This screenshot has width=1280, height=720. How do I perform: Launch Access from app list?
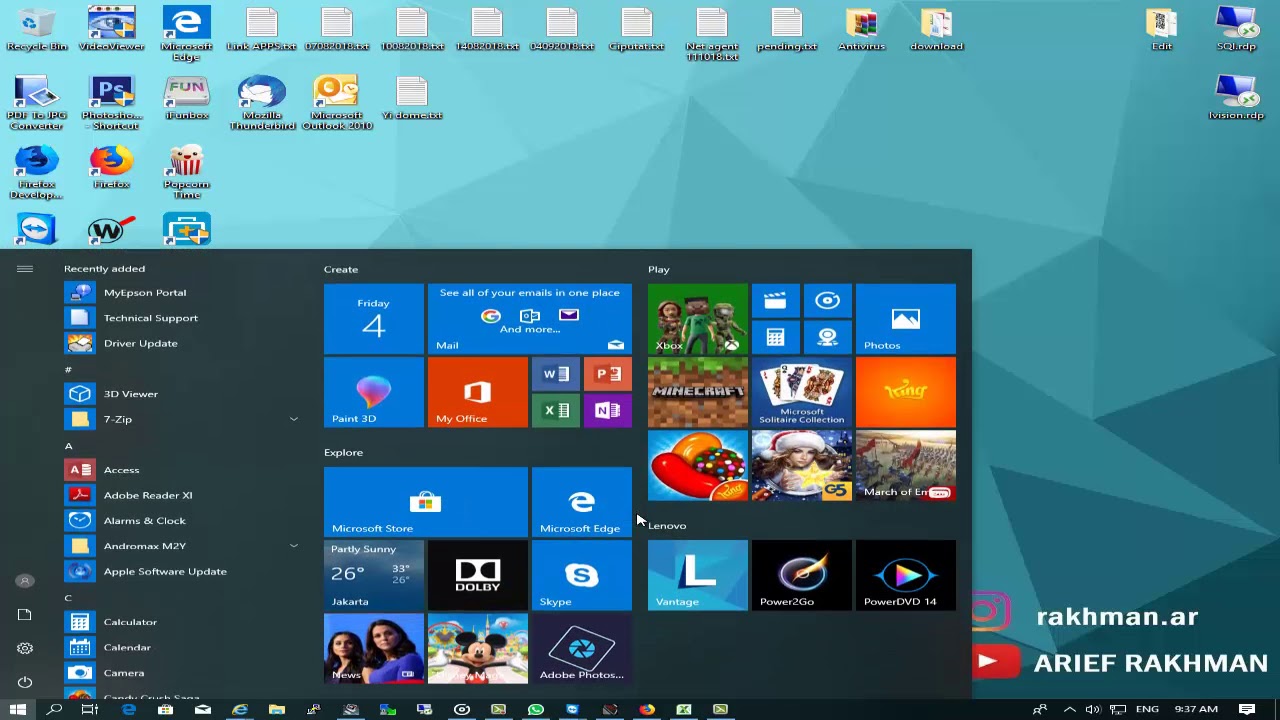tap(184, 470)
